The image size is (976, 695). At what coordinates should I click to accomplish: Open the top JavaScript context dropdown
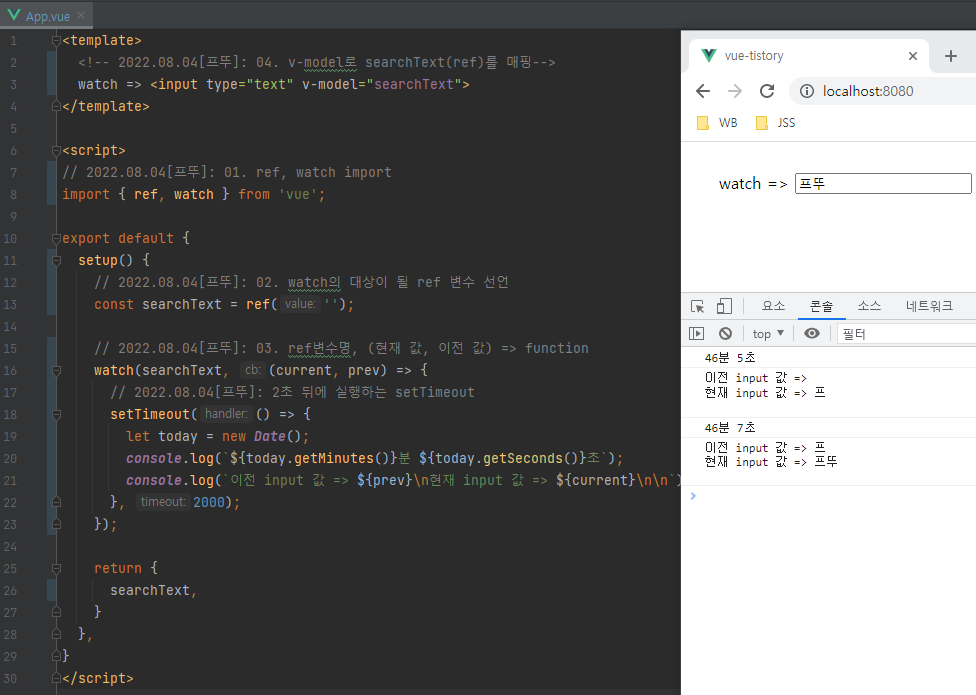pos(767,334)
